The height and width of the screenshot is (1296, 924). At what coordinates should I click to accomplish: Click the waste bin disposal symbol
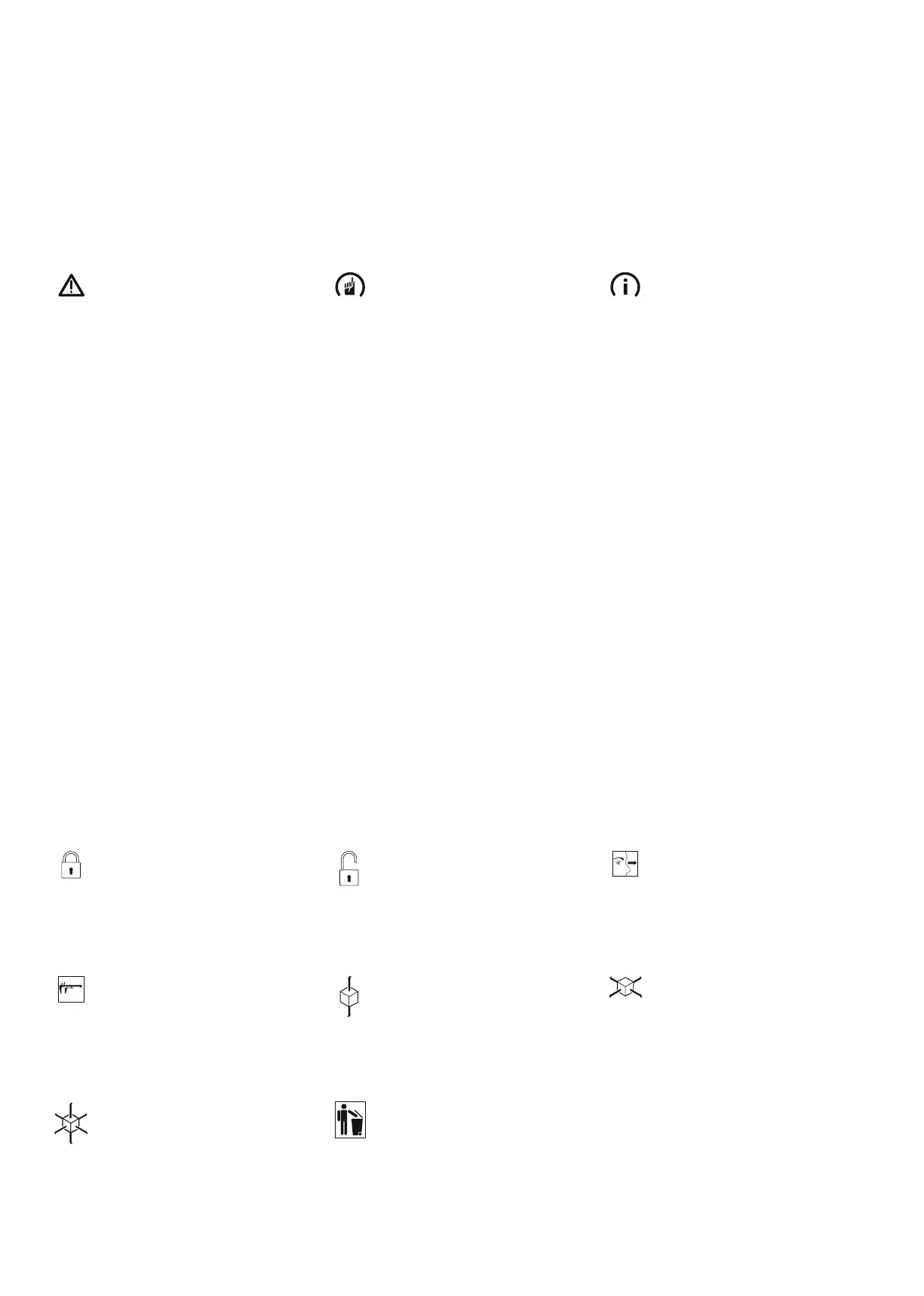[x=350, y=1119]
